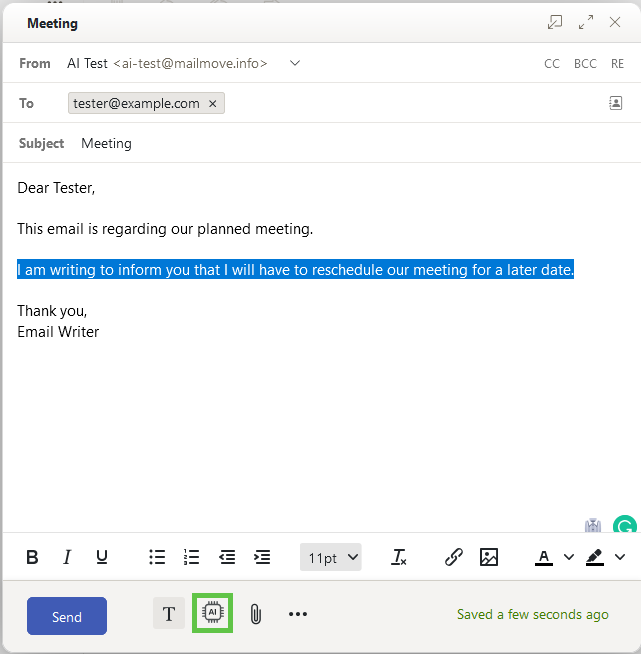Expand the text color options arrow
The width and height of the screenshot is (641, 654).
tap(569, 557)
